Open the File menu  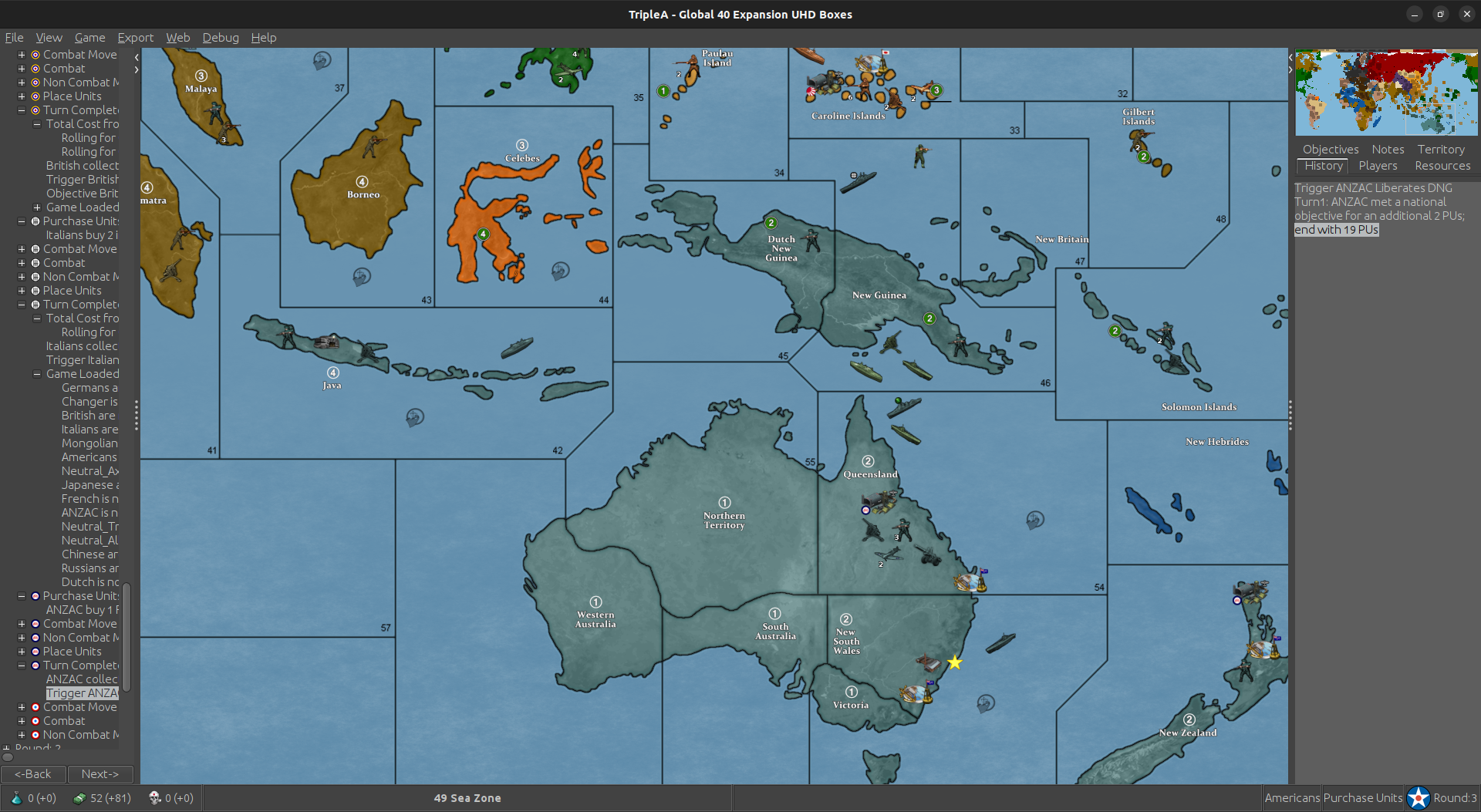pyautogui.click(x=14, y=37)
